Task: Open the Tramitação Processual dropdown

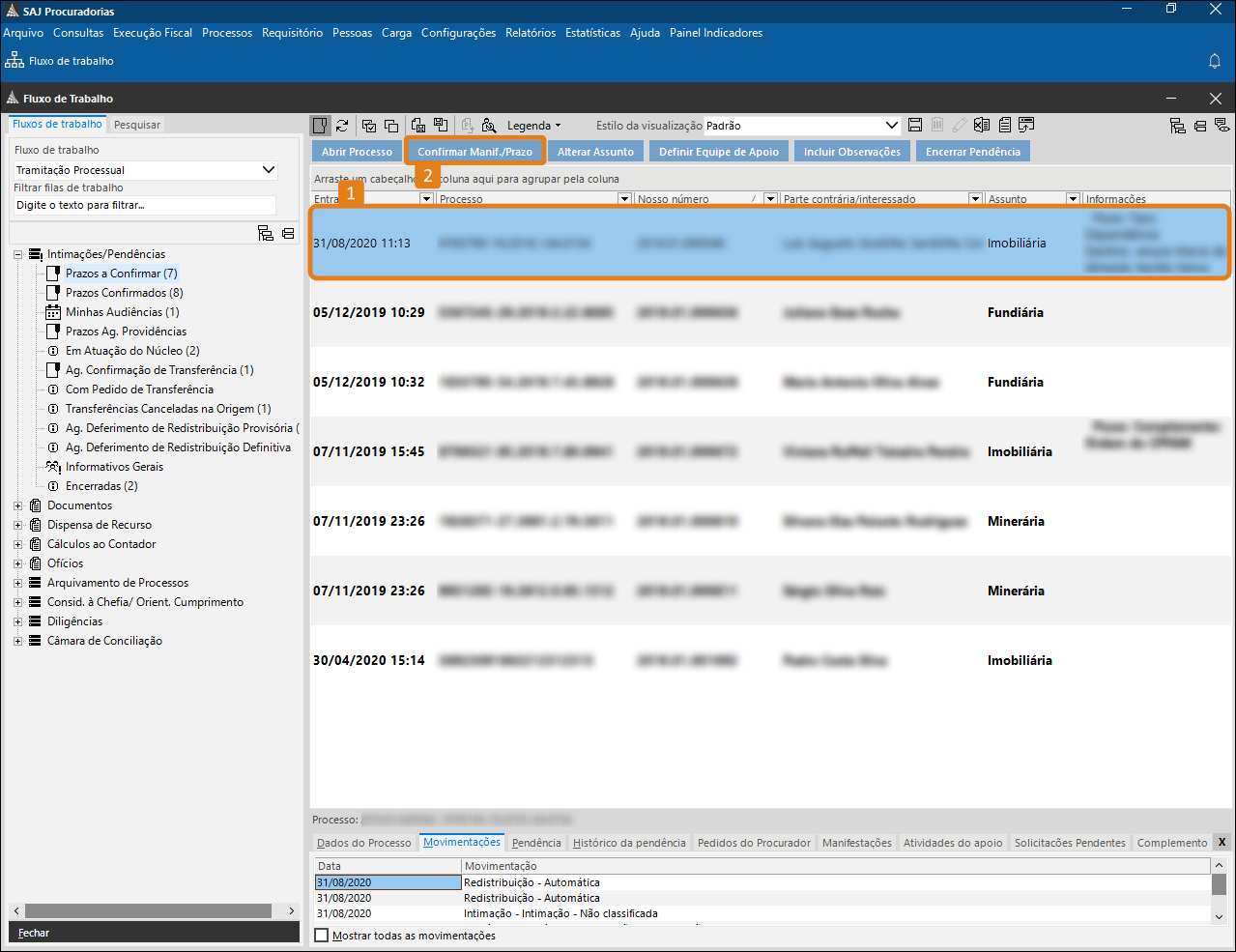Action: pyautogui.click(x=269, y=170)
